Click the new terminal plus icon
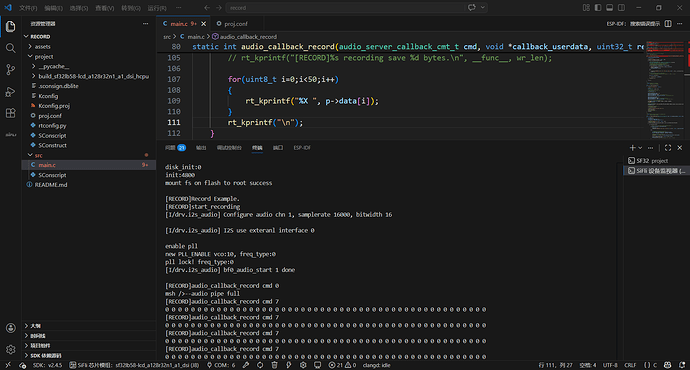The width and height of the screenshot is (690, 370). (632, 148)
